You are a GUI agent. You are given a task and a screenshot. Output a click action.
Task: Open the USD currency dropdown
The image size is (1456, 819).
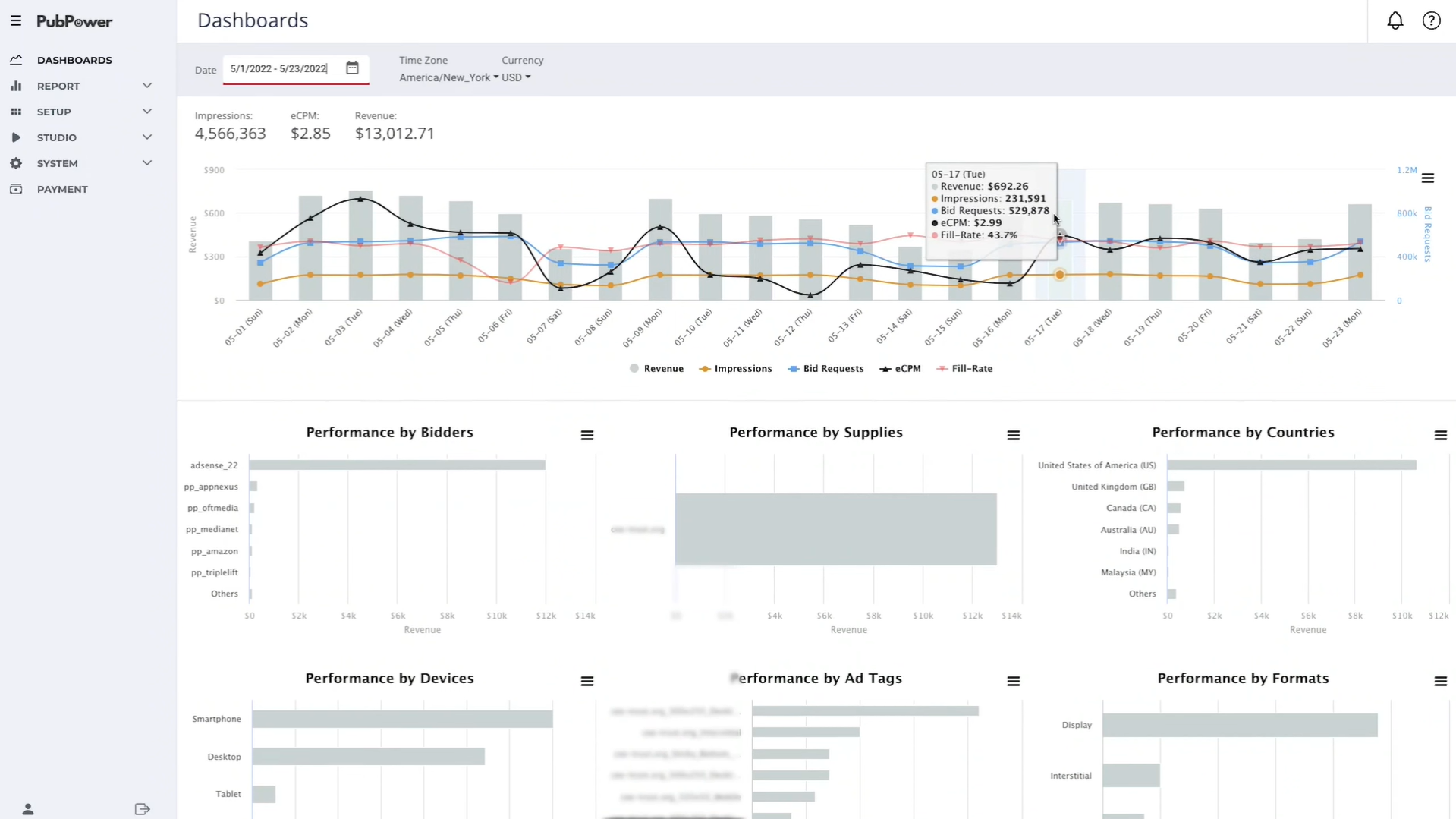(515, 77)
